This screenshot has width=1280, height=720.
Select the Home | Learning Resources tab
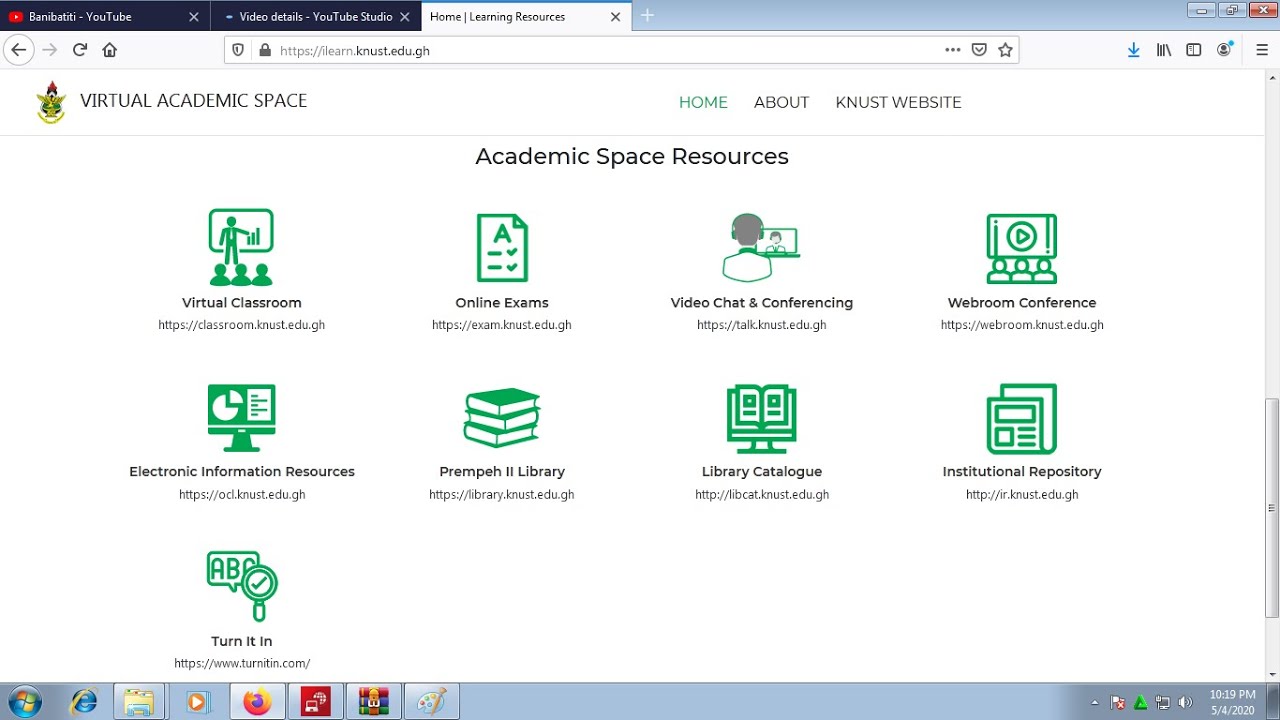(x=526, y=16)
